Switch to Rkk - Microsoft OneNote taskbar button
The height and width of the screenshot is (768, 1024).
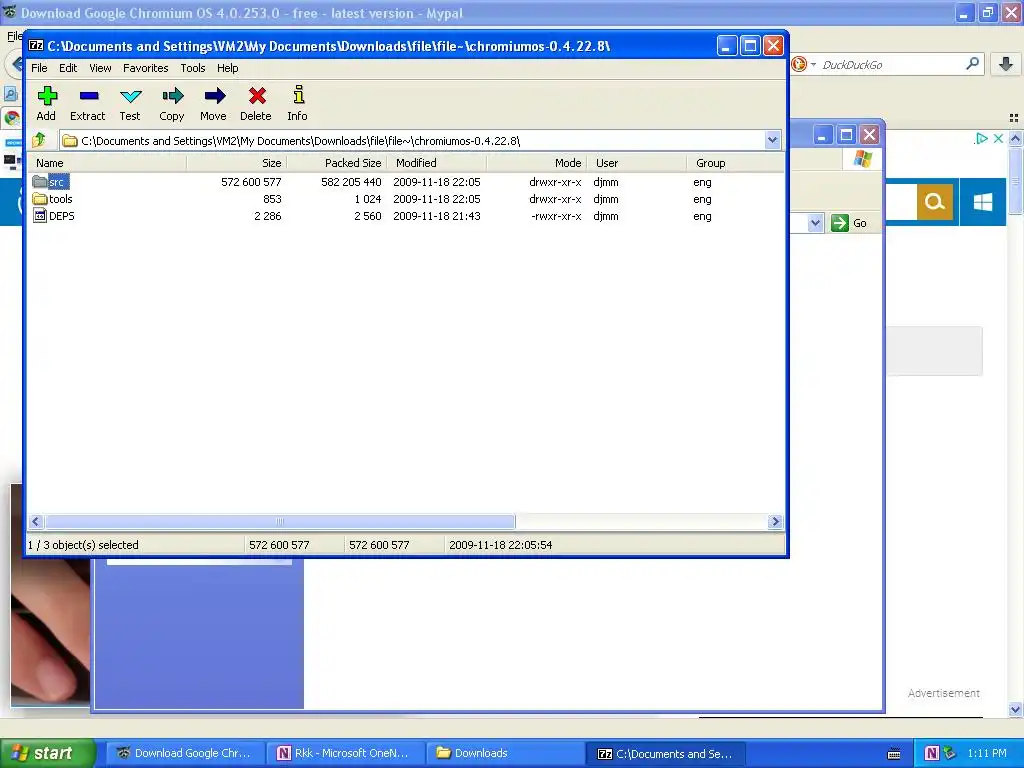(345, 753)
